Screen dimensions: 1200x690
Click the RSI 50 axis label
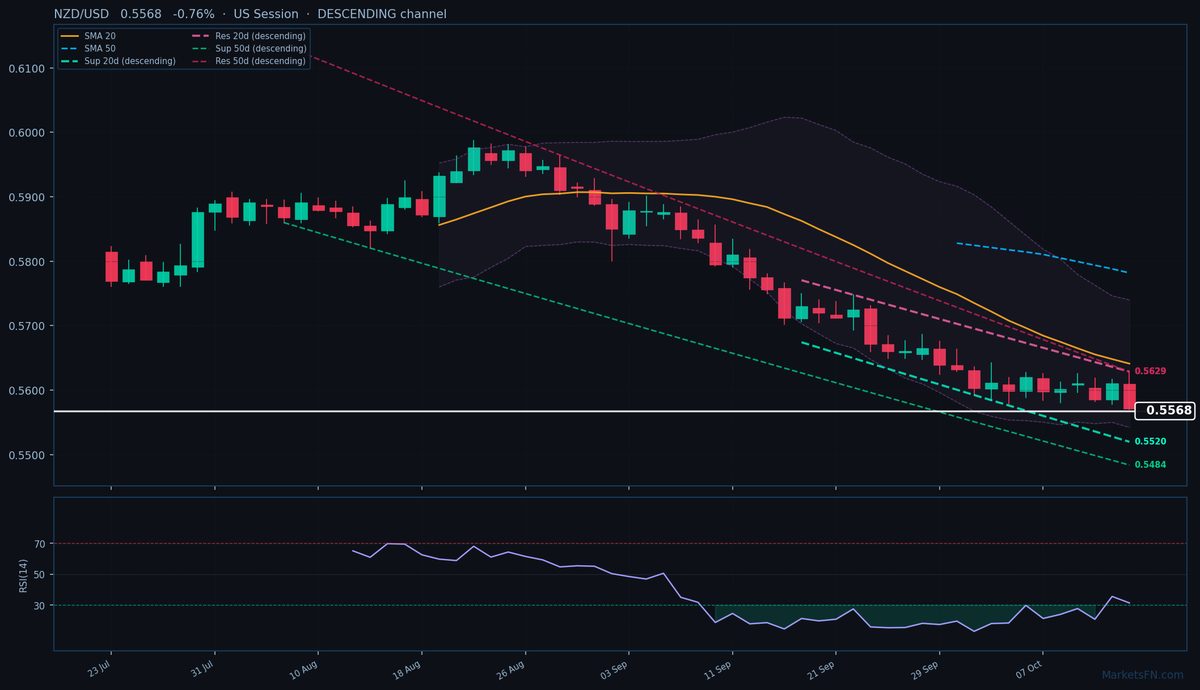(x=41, y=575)
